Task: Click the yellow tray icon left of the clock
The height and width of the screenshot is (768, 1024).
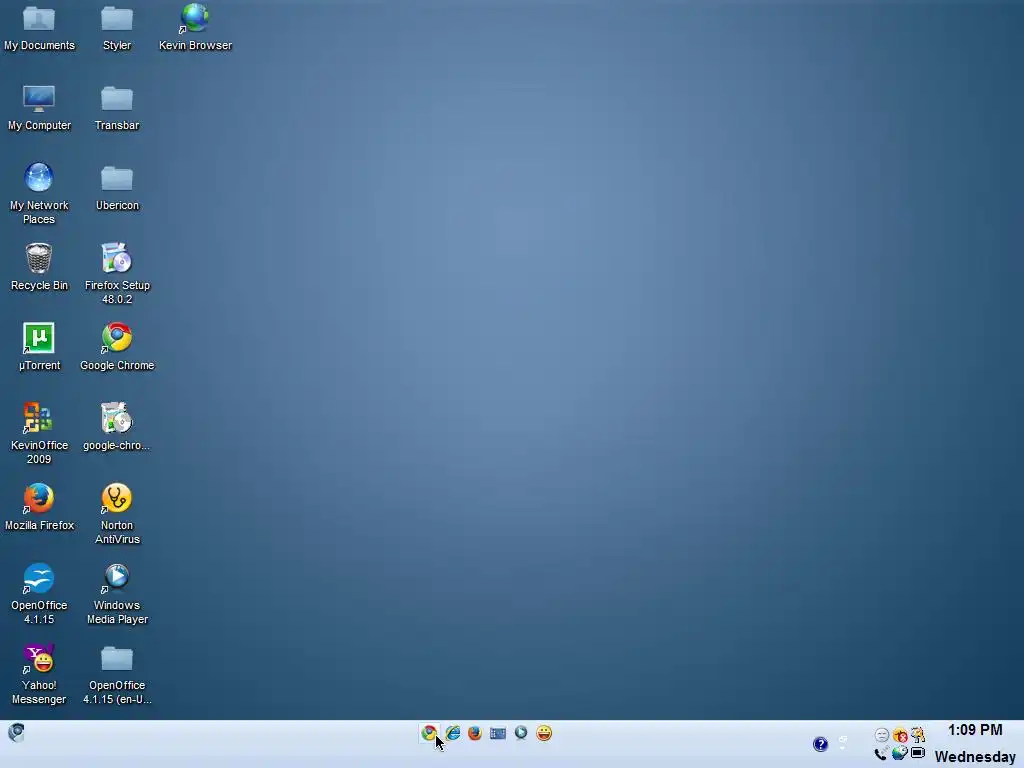Action: click(918, 735)
